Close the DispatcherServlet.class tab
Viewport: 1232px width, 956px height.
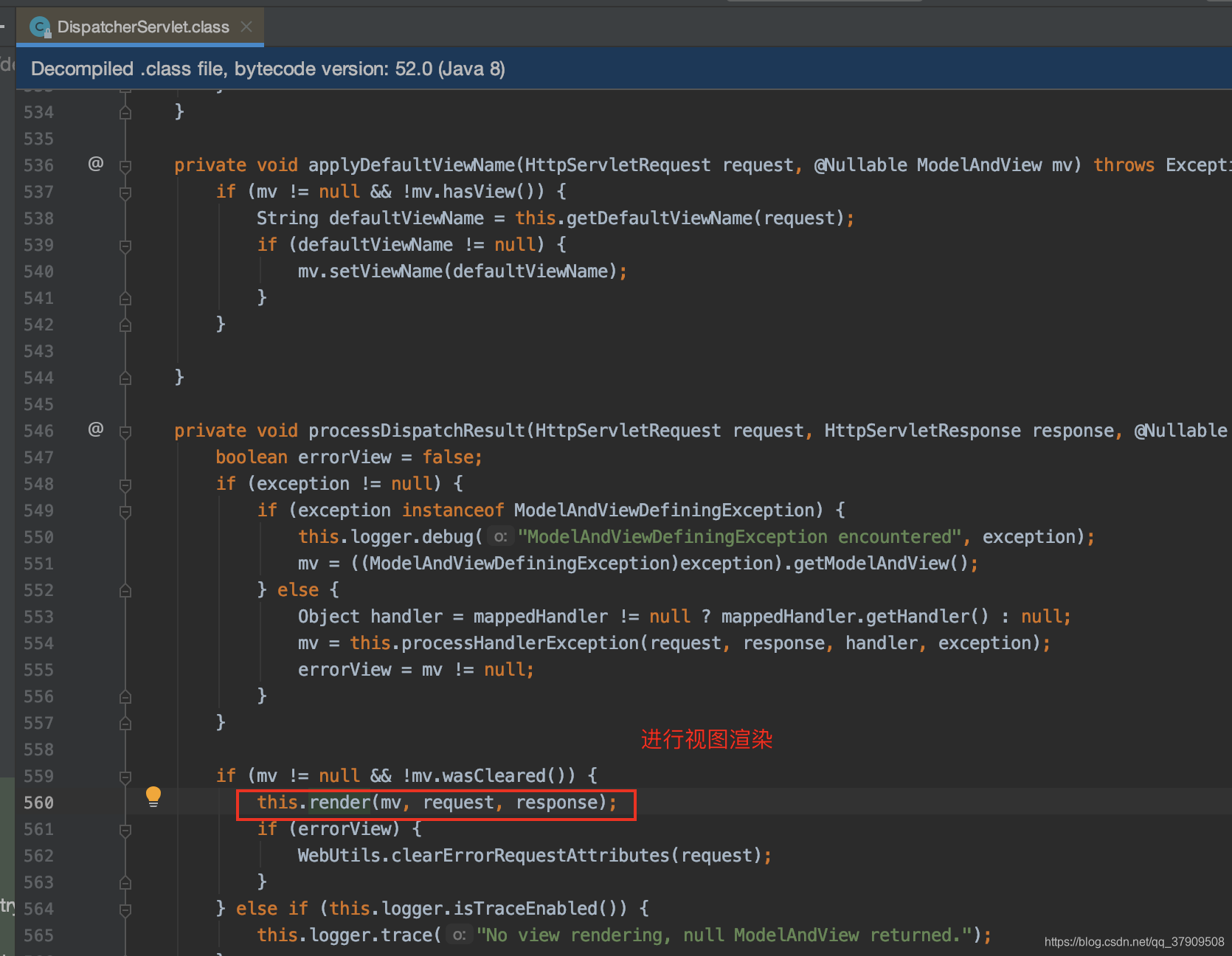tap(246, 27)
